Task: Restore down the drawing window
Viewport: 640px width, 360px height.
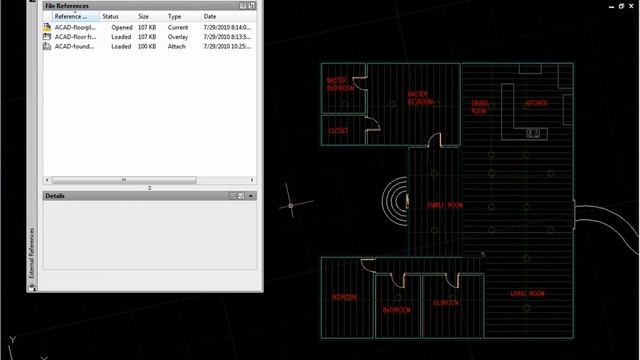Action: 621,6
